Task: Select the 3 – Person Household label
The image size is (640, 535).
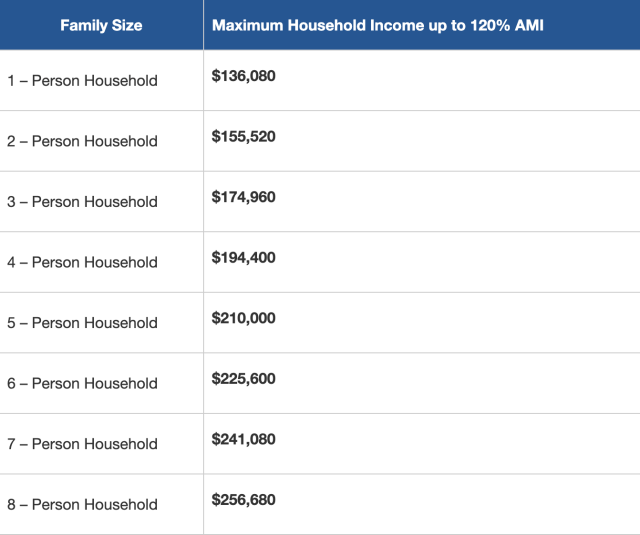Action: [x=82, y=202]
